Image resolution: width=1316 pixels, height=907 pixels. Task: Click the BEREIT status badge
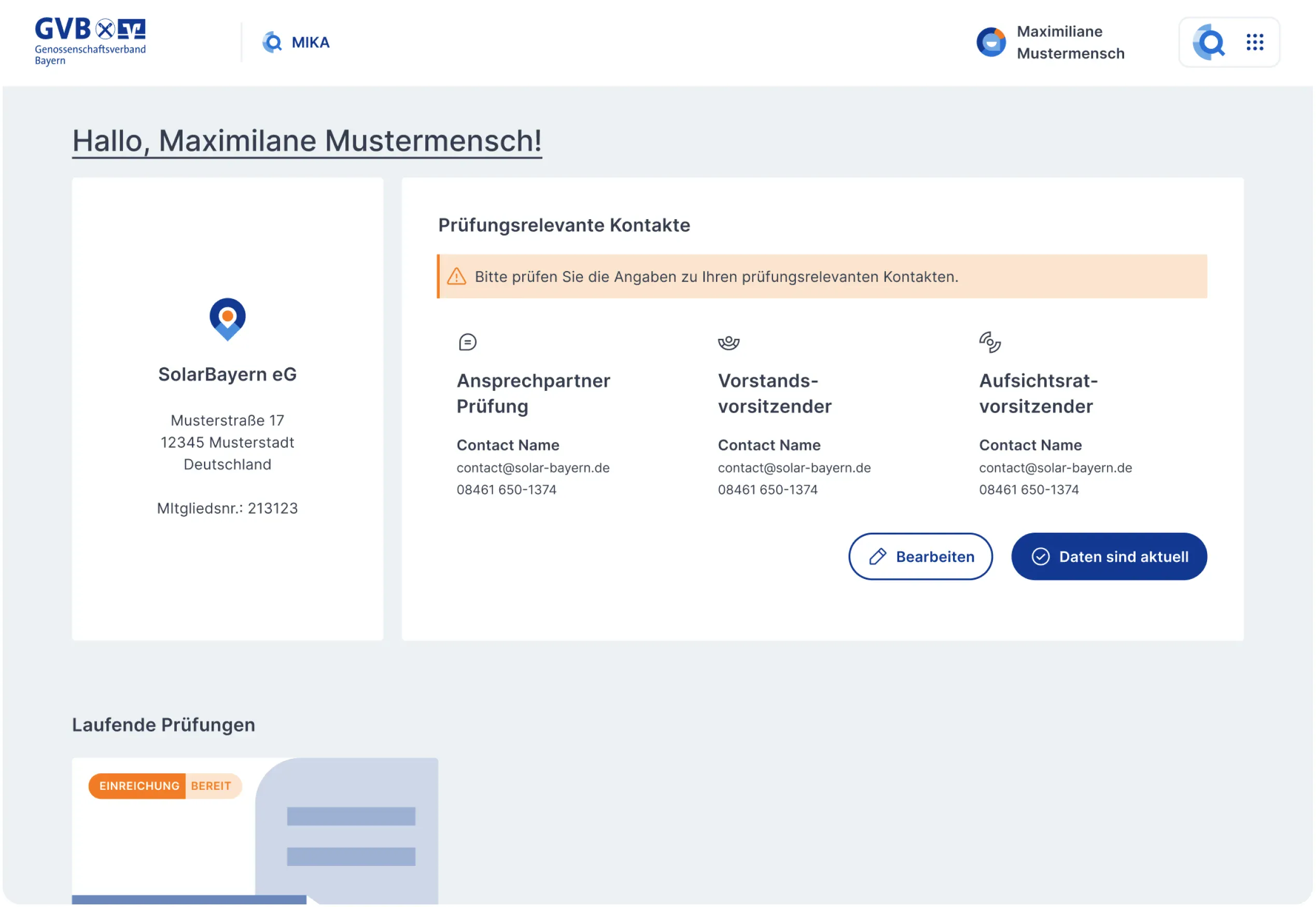[213, 786]
